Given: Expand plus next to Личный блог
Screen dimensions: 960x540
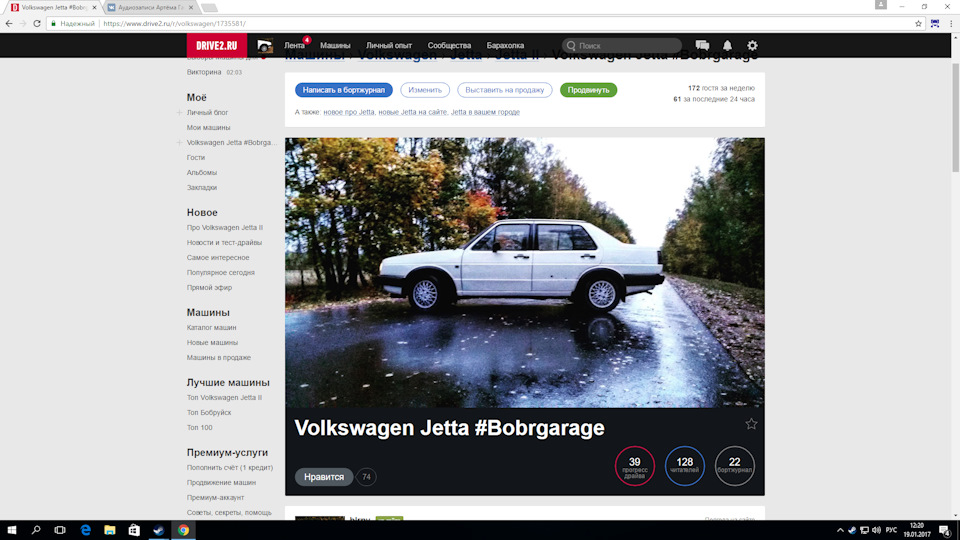Looking at the screenshot, I should (x=179, y=113).
